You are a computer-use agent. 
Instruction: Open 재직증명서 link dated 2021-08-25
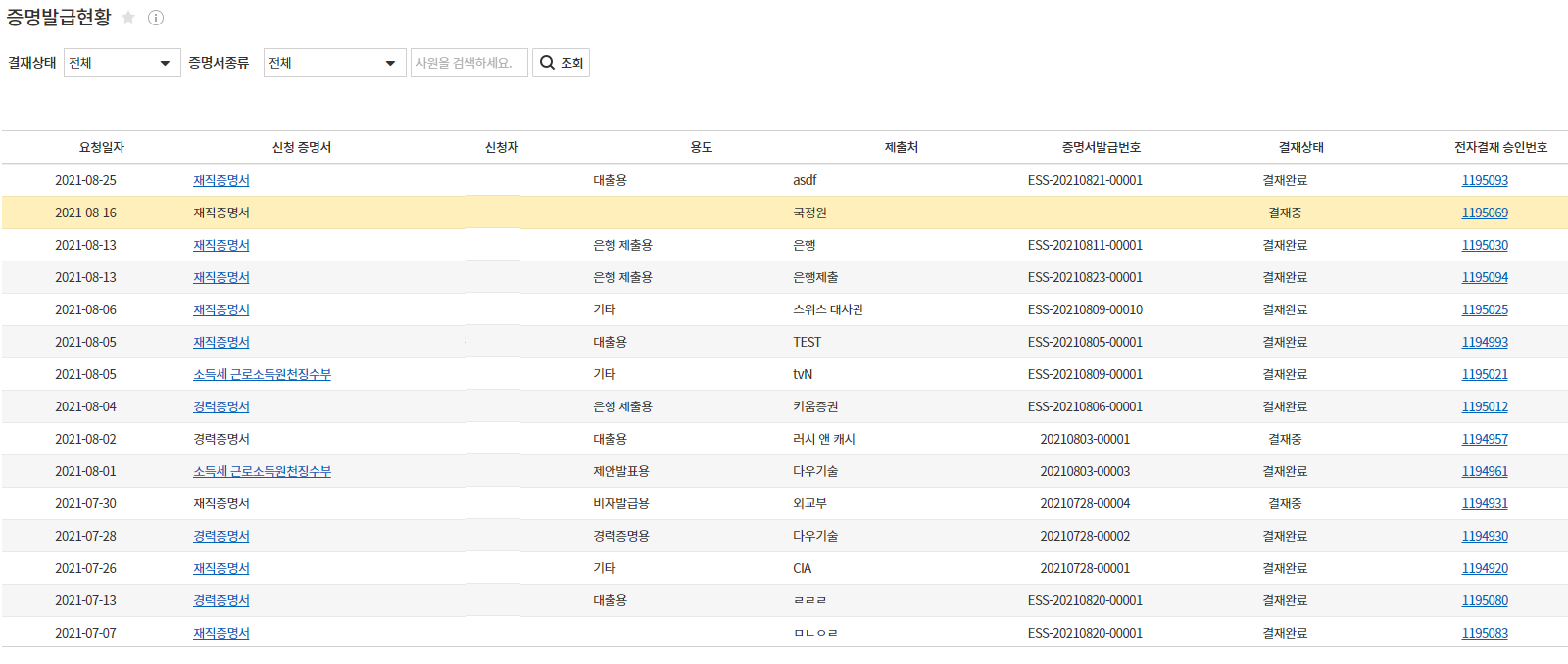point(220,180)
